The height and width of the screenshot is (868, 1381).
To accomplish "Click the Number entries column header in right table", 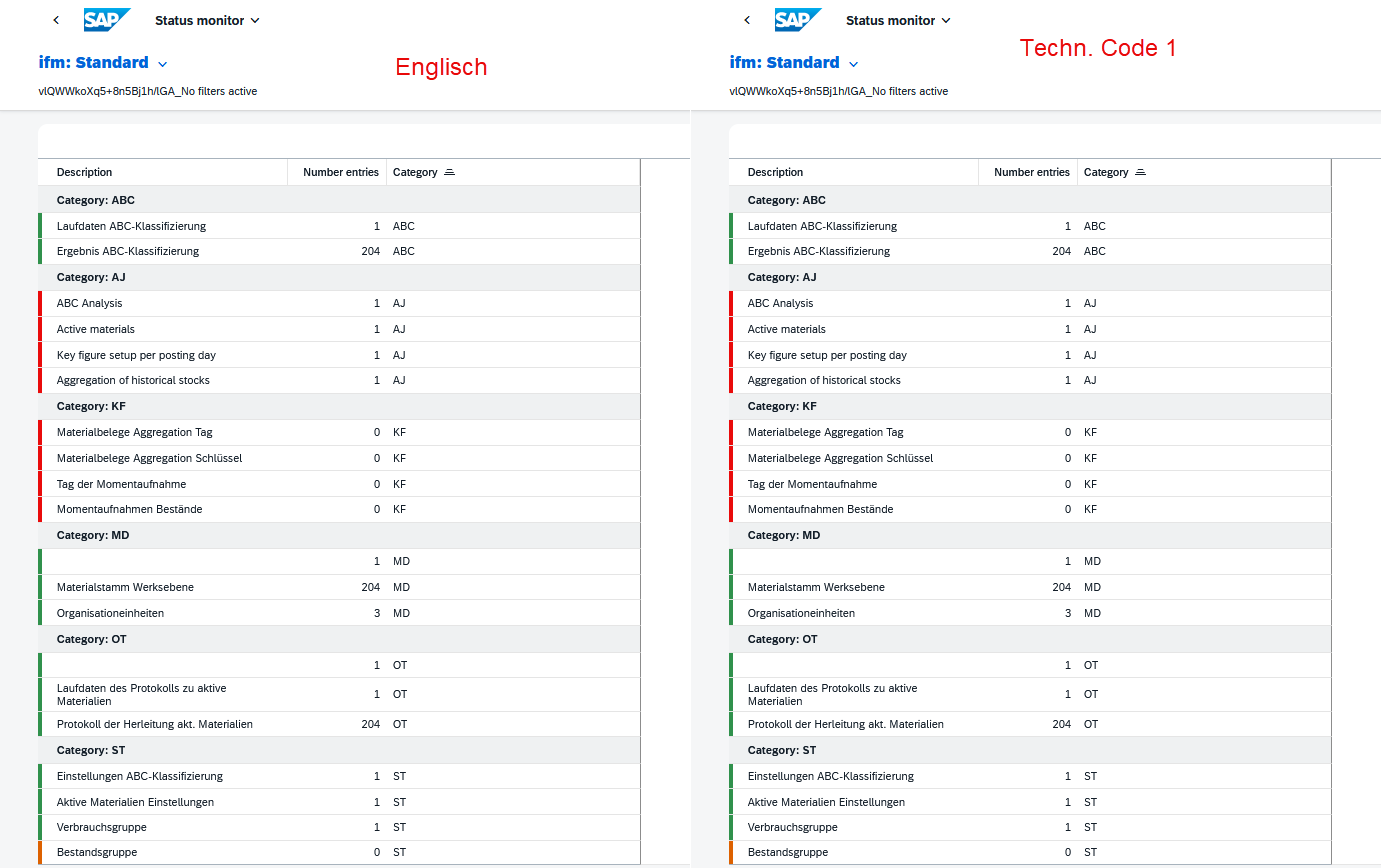I will pos(1031,172).
